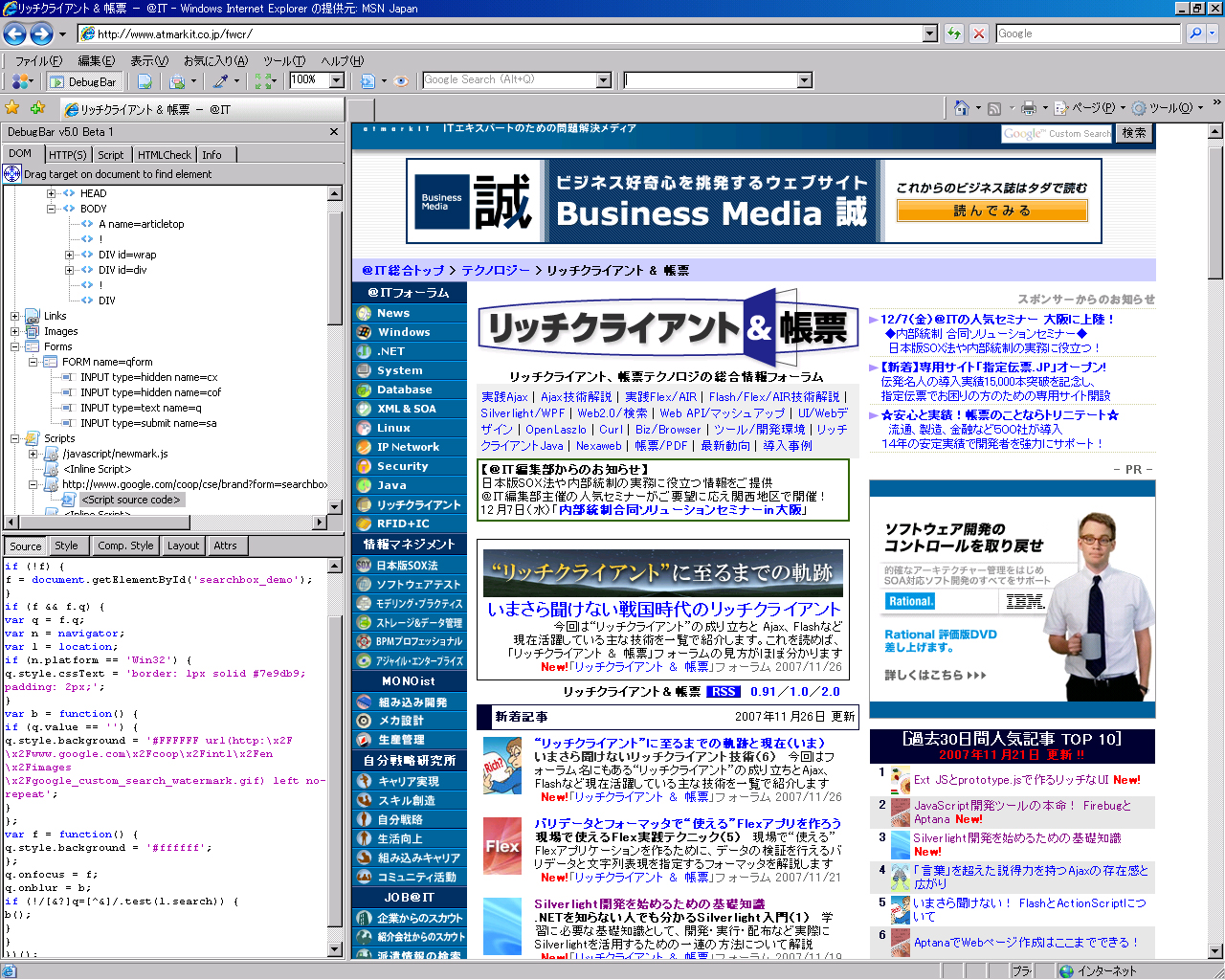1225x980 pixels.
Task: Click the DebugBar view source script icon
Action: (367, 81)
